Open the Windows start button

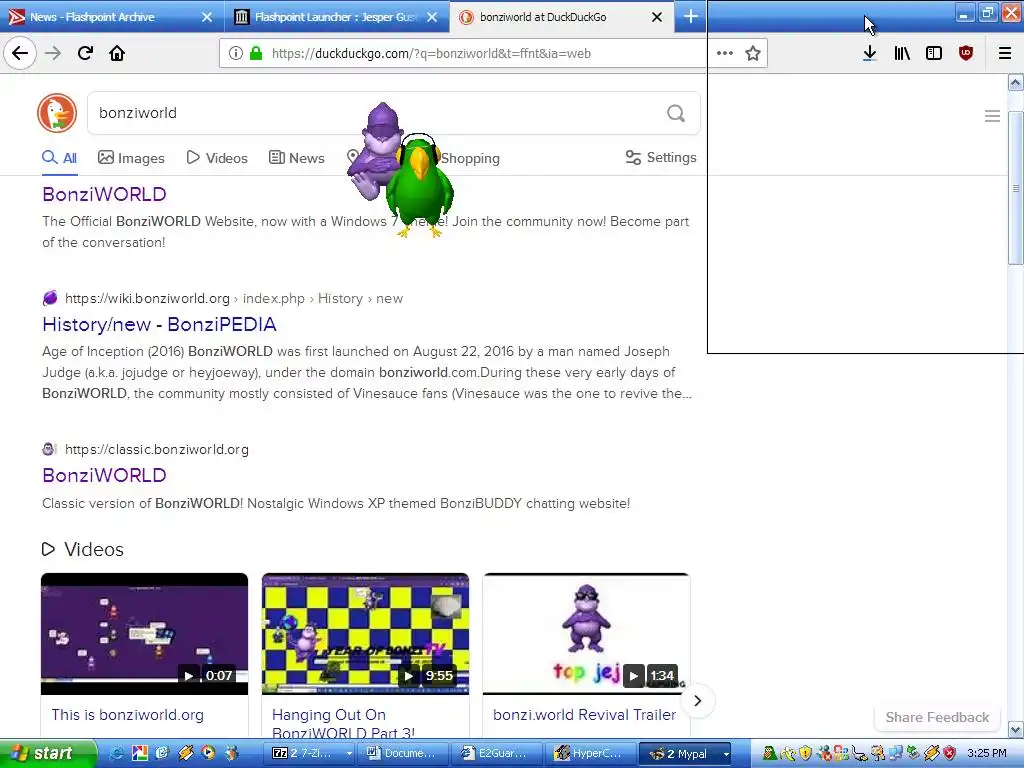[x=48, y=753]
